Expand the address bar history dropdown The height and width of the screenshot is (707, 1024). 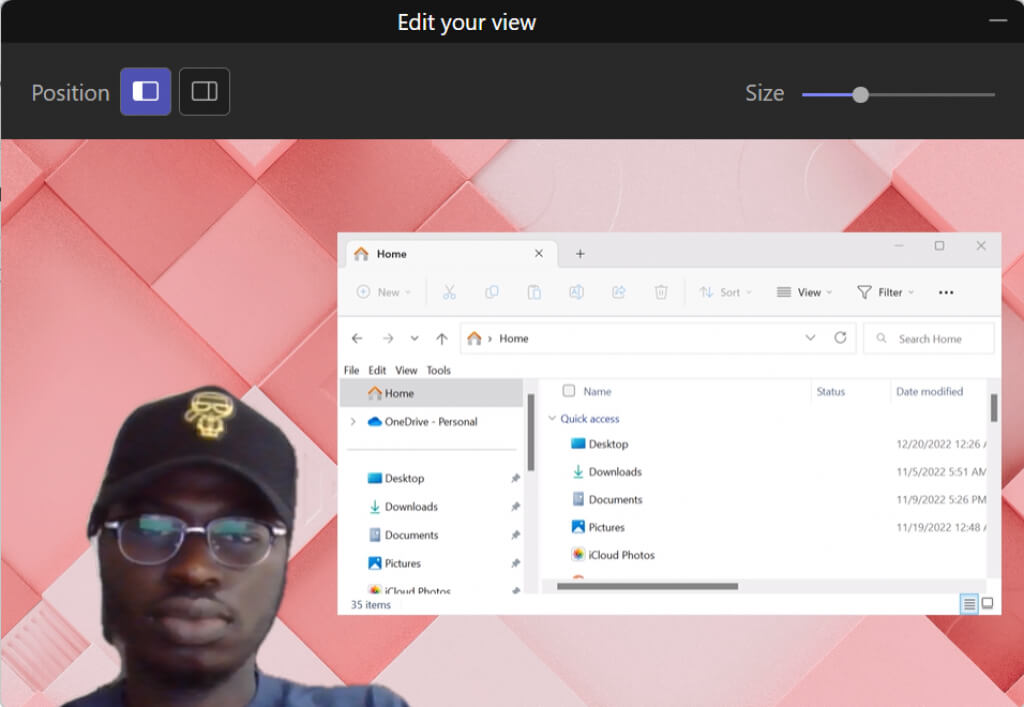pyautogui.click(x=810, y=338)
